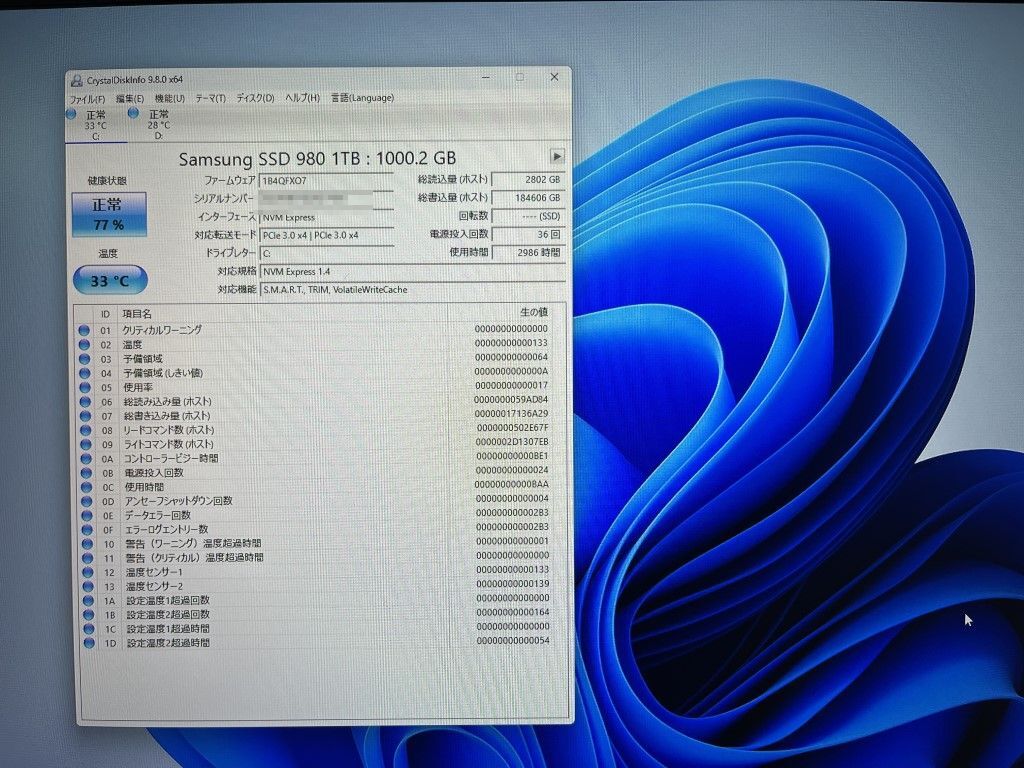Screen dimensions: 1024x768
Task: Click the status indicator for 予備領域 attribute
Action: point(86,358)
